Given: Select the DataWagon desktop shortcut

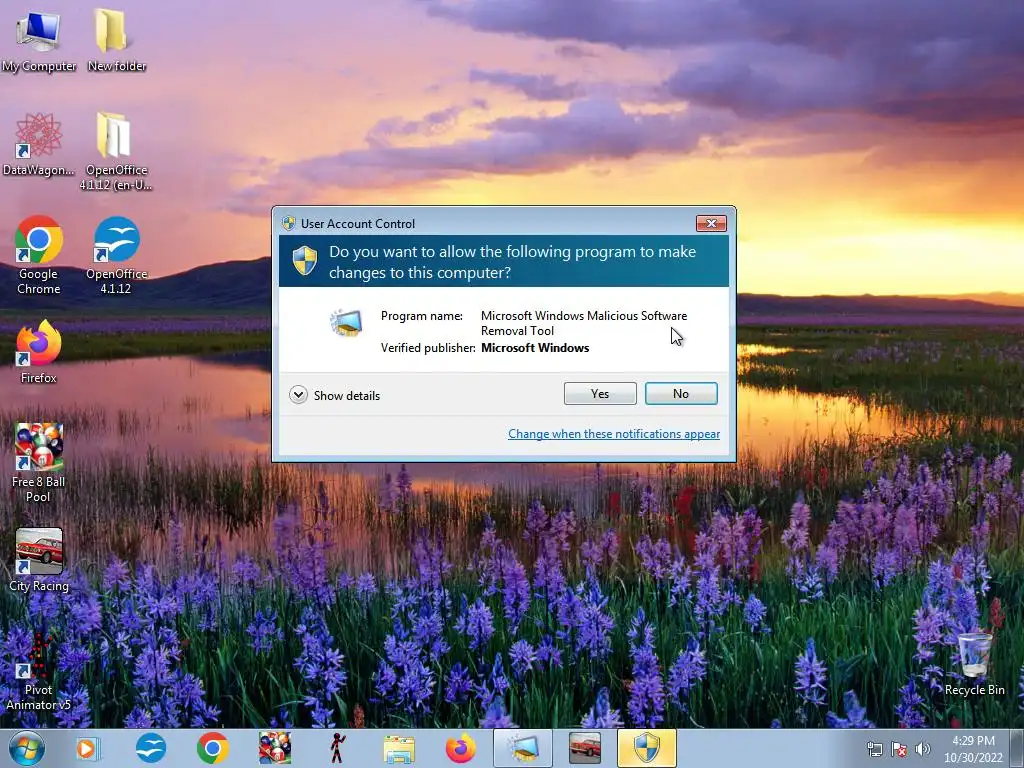Looking at the screenshot, I should (x=39, y=144).
